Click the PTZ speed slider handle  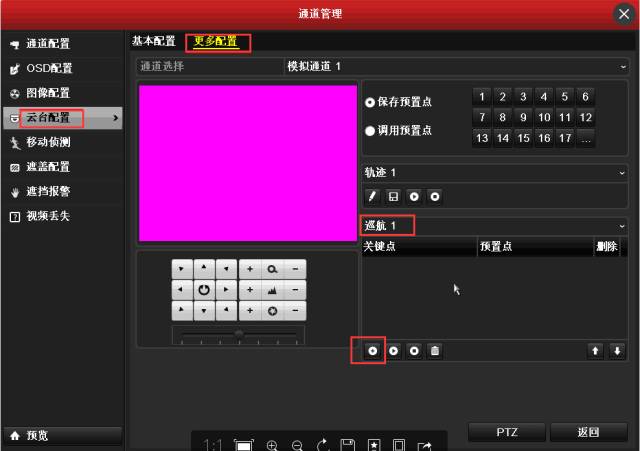239,335
